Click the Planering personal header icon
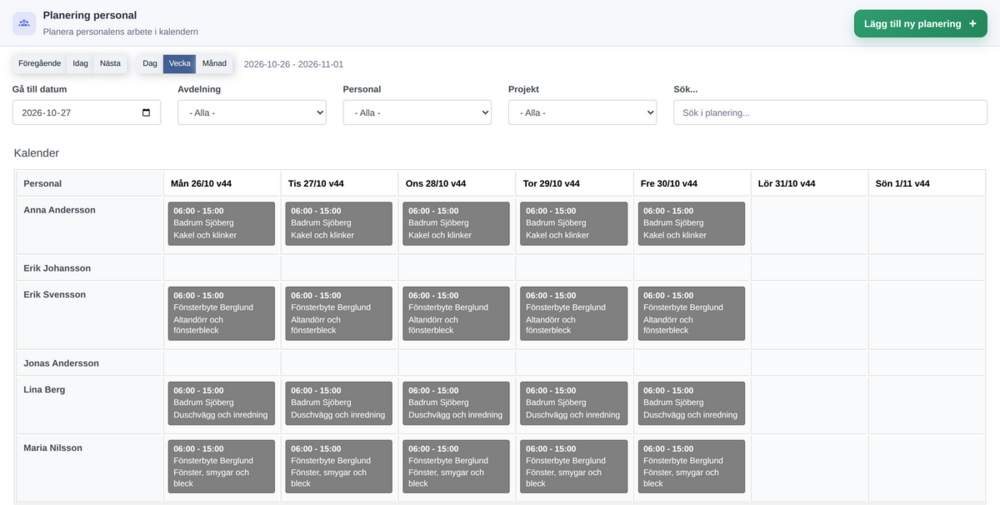Image resolution: width=1000 pixels, height=505 pixels. [24, 24]
